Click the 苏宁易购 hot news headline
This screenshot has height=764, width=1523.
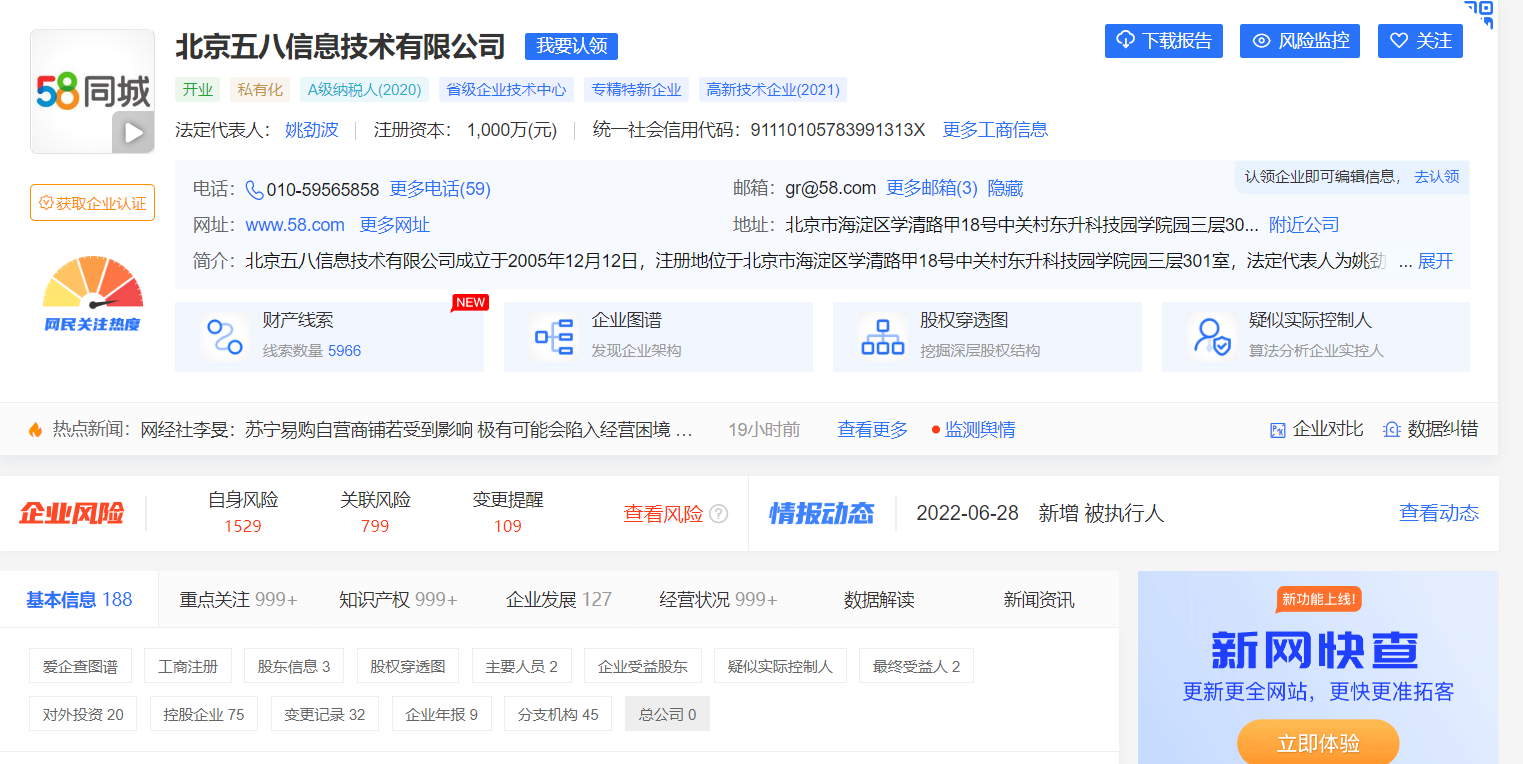click(x=417, y=430)
